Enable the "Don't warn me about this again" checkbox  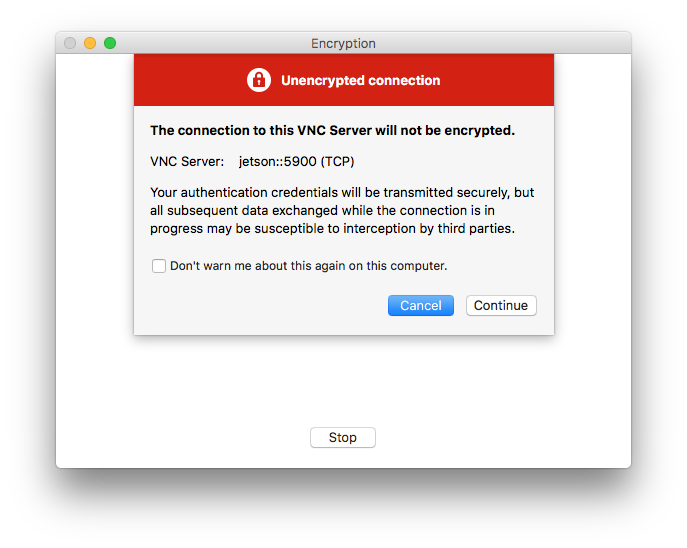pyautogui.click(x=159, y=266)
